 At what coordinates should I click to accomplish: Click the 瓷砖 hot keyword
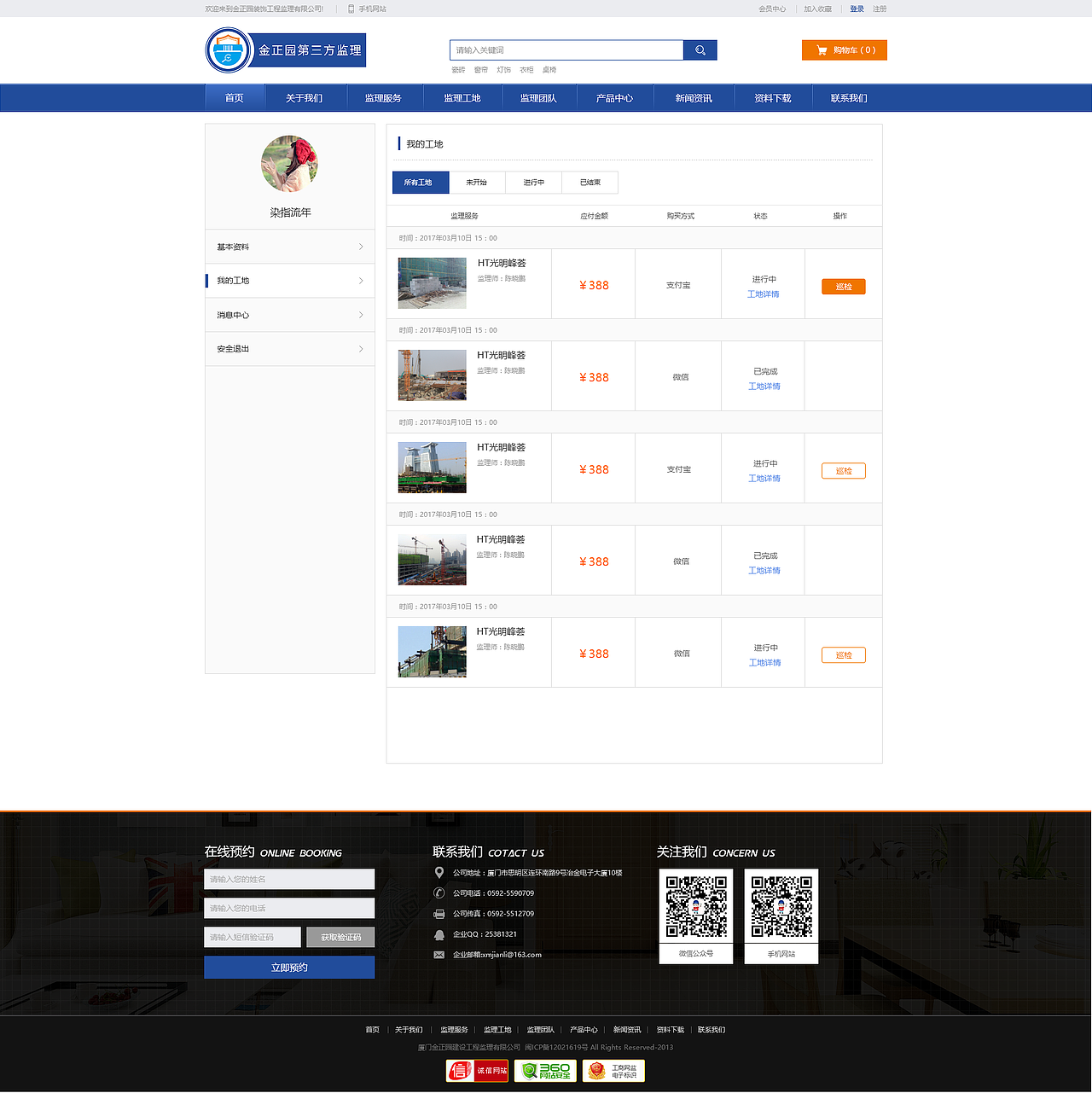pyautogui.click(x=458, y=70)
